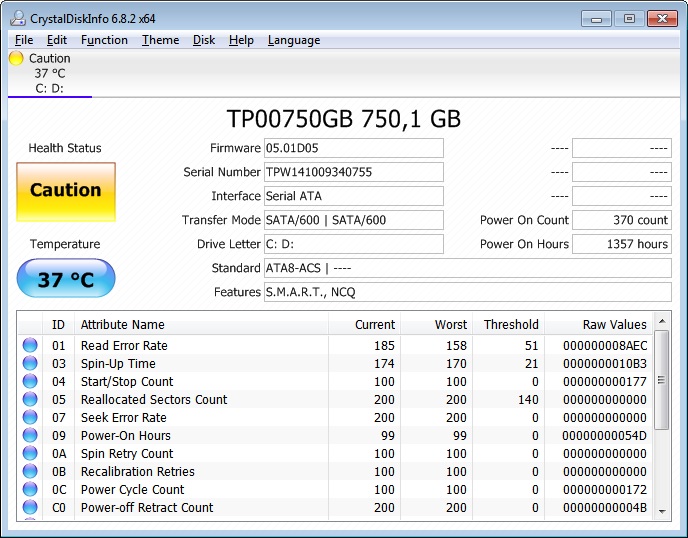The height and width of the screenshot is (538, 688).
Task: Select the Spin Retry Count attribute name
Action: tap(127, 453)
